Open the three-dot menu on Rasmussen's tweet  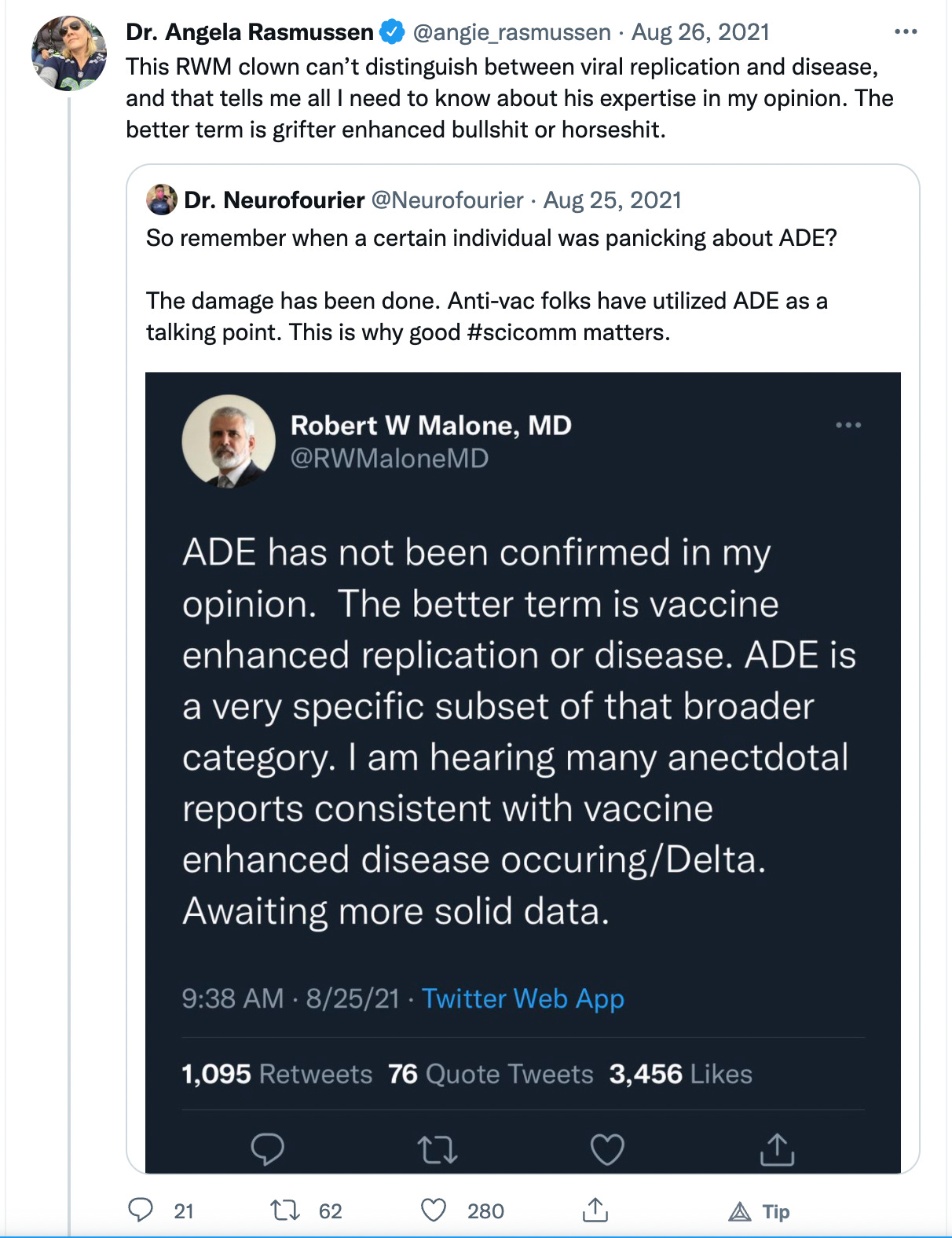pos(906,32)
